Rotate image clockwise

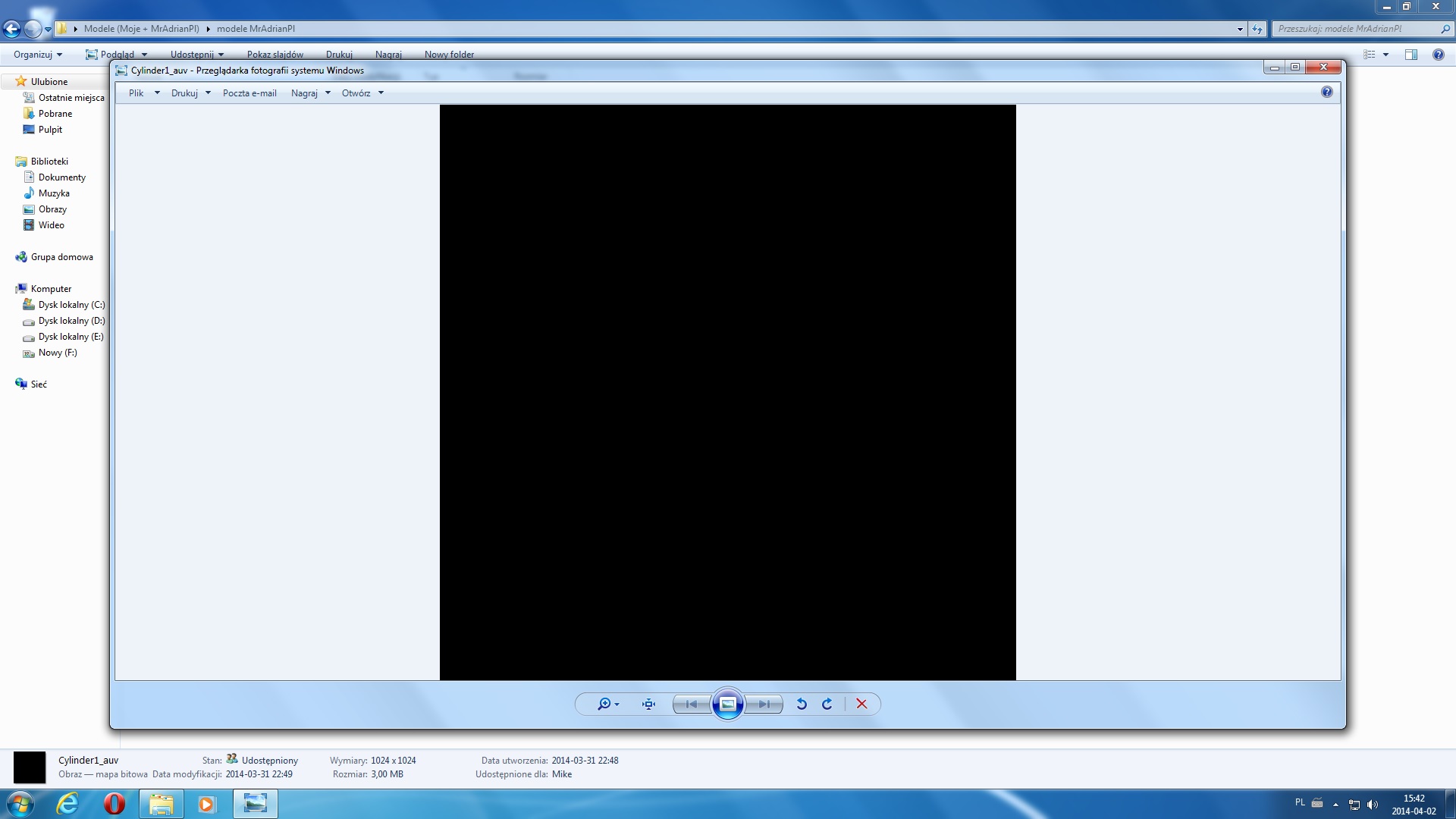(x=827, y=704)
